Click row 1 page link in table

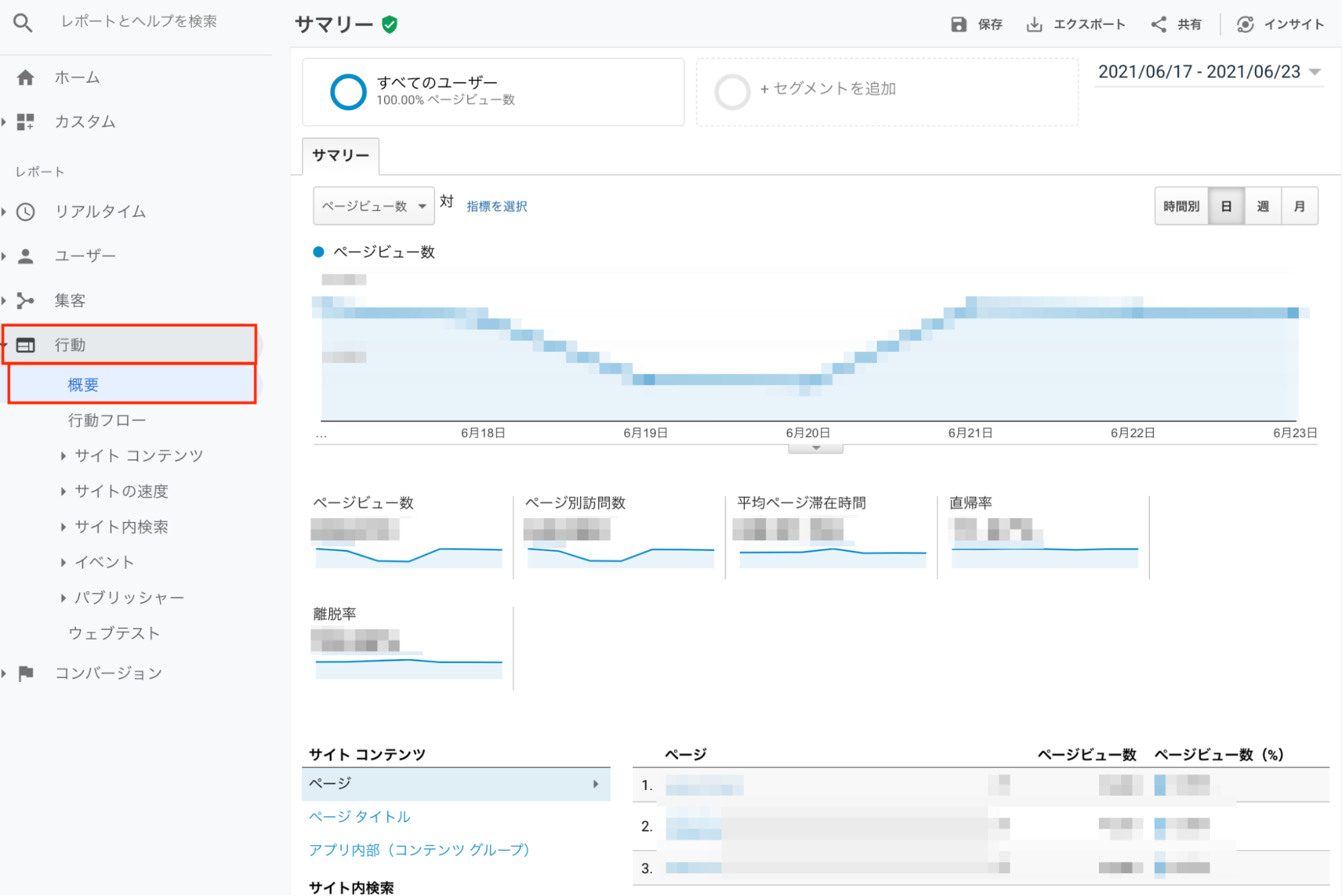tap(704, 785)
